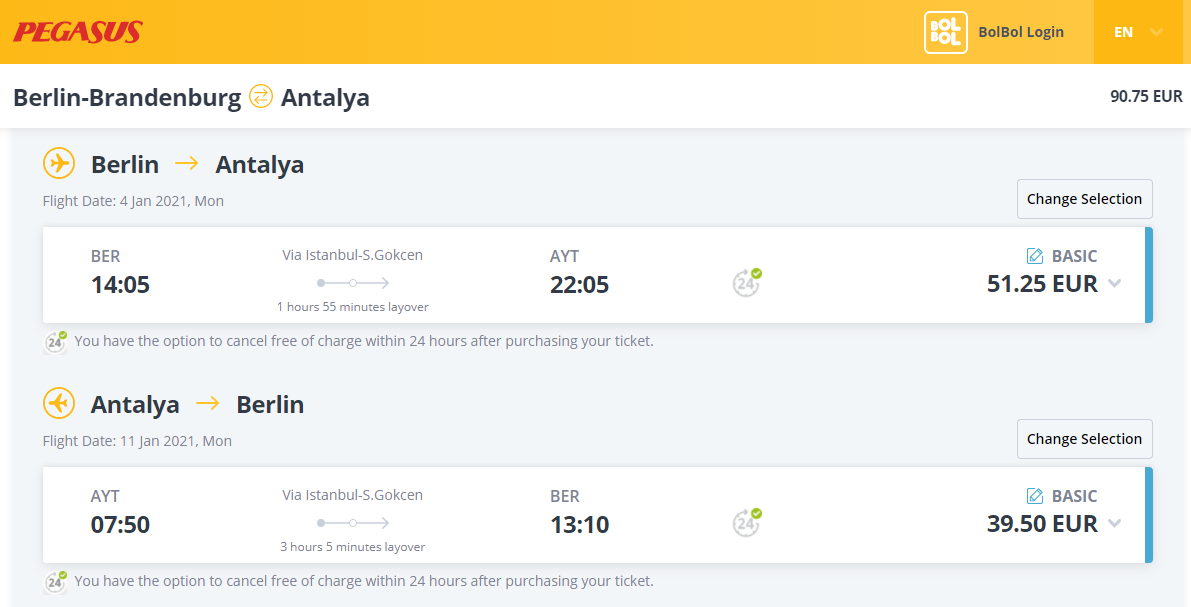
Task: Select the 07:50 AYT return flight card
Action: click(x=598, y=515)
